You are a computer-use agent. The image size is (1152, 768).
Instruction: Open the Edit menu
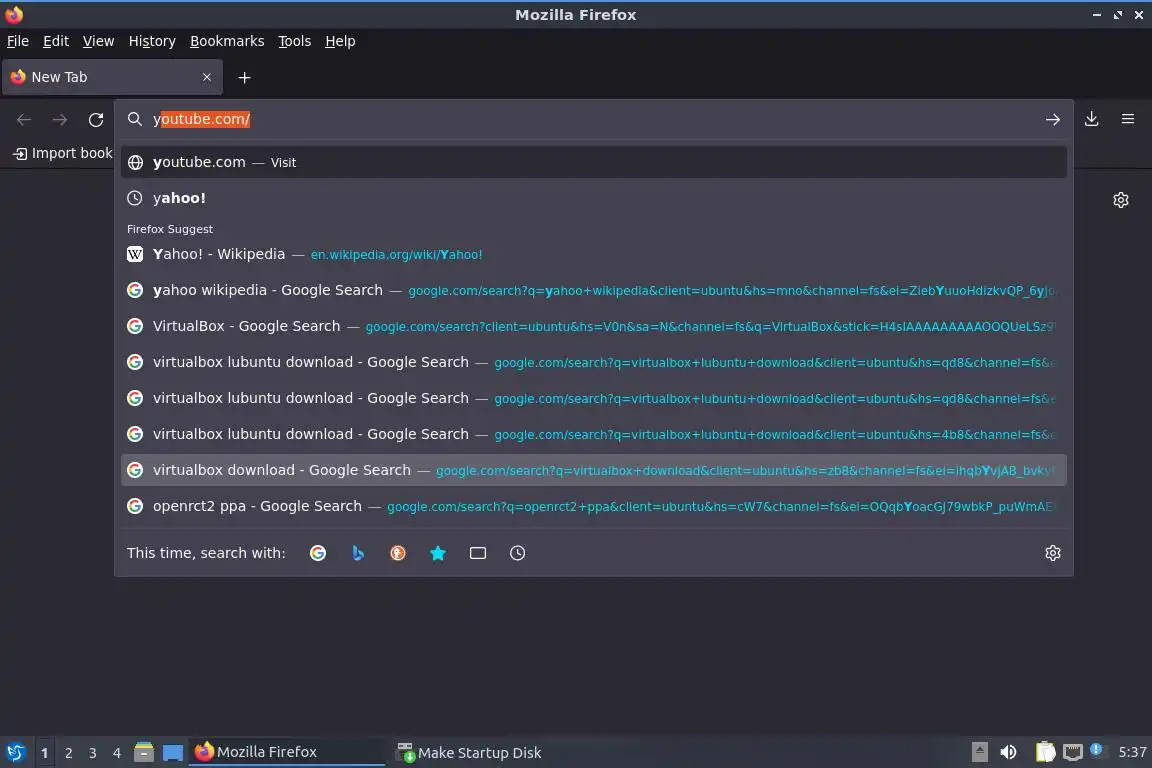(x=56, y=41)
